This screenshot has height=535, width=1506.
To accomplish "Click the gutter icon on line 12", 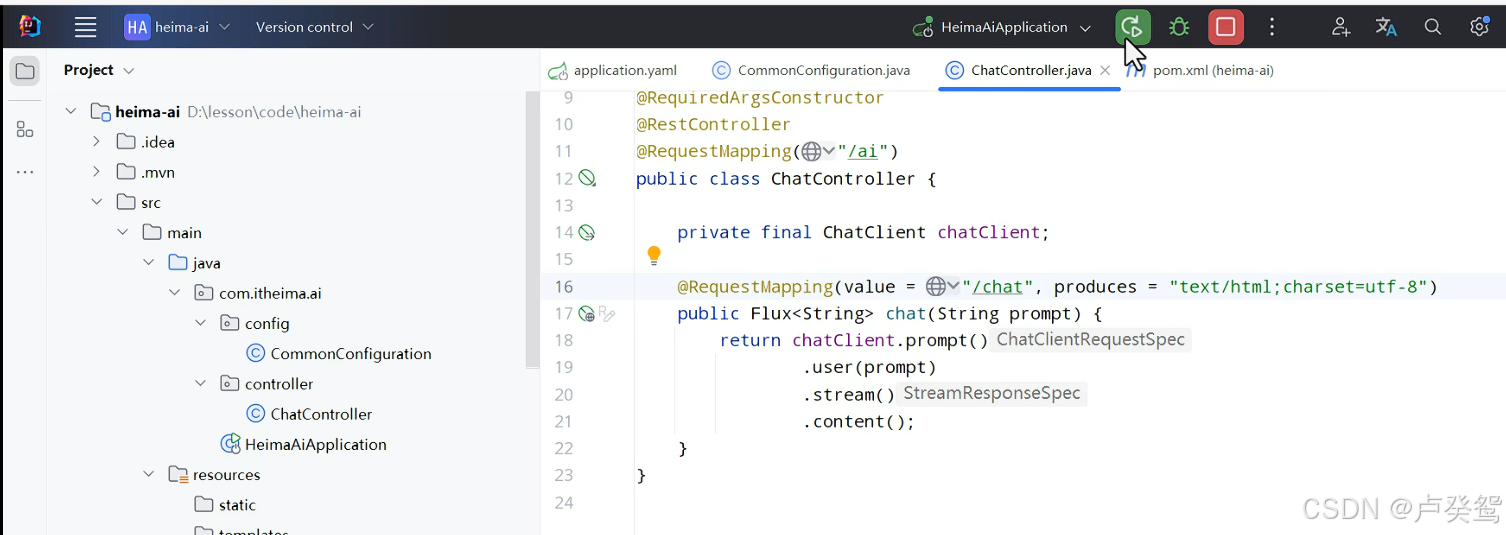I will click(588, 178).
